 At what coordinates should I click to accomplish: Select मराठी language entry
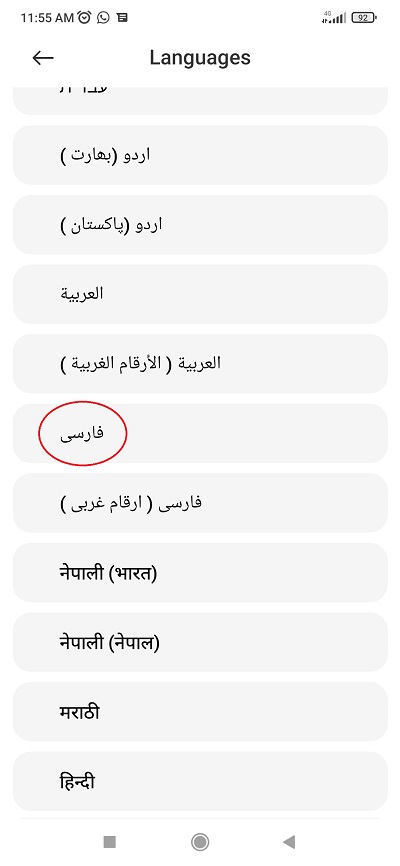pyautogui.click(x=200, y=712)
